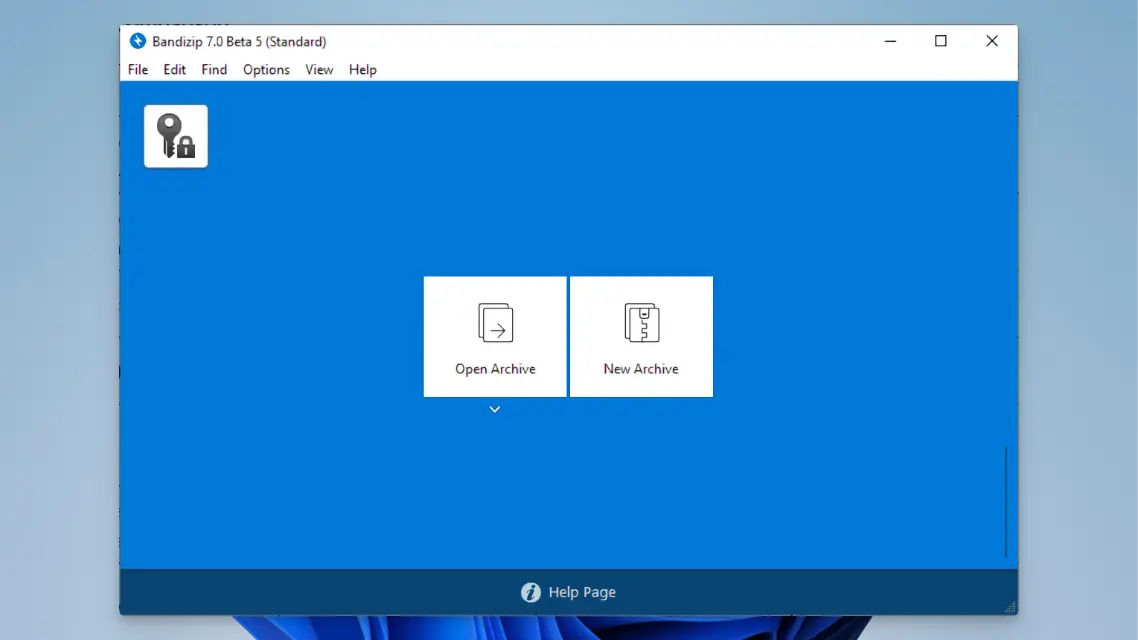Click the New Archive zipper icon
This screenshot has height=640, width=1138.
pos(641,323)
